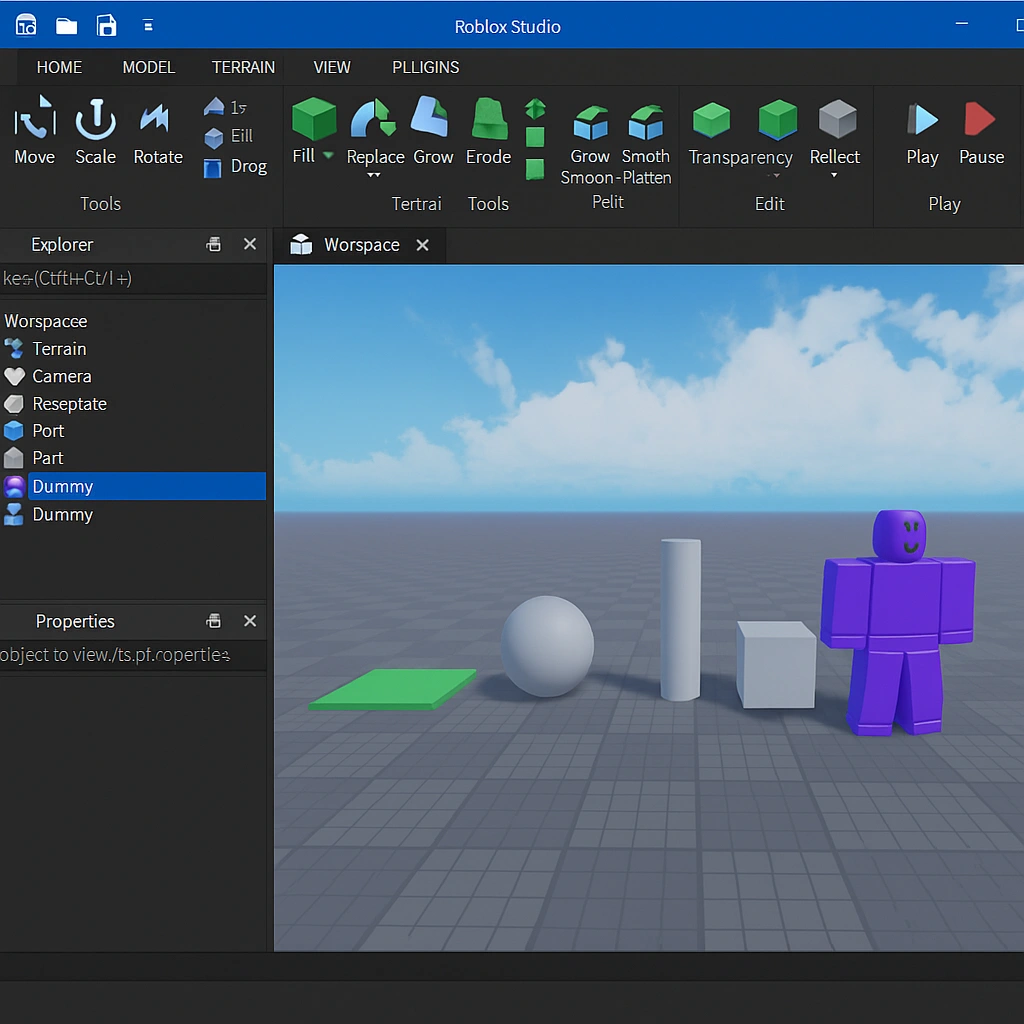Select the Scale tool

[95, 130]
